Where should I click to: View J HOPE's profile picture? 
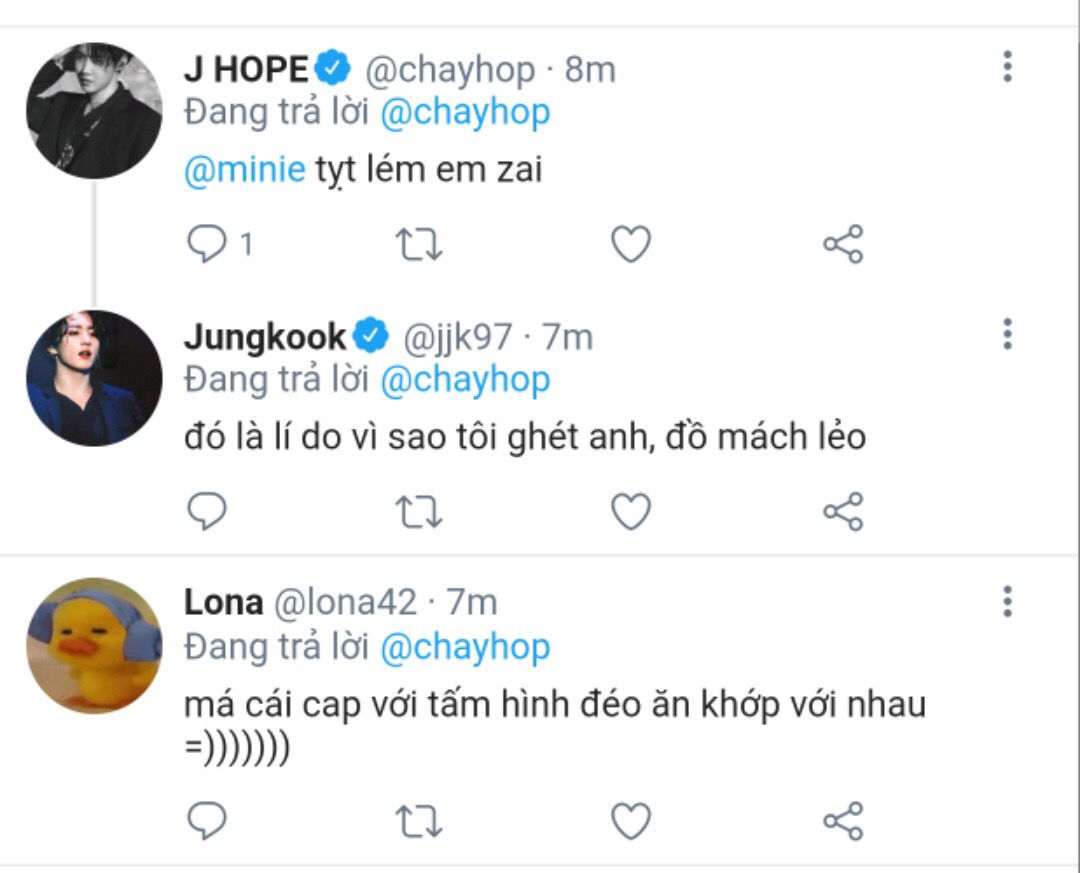94,110
